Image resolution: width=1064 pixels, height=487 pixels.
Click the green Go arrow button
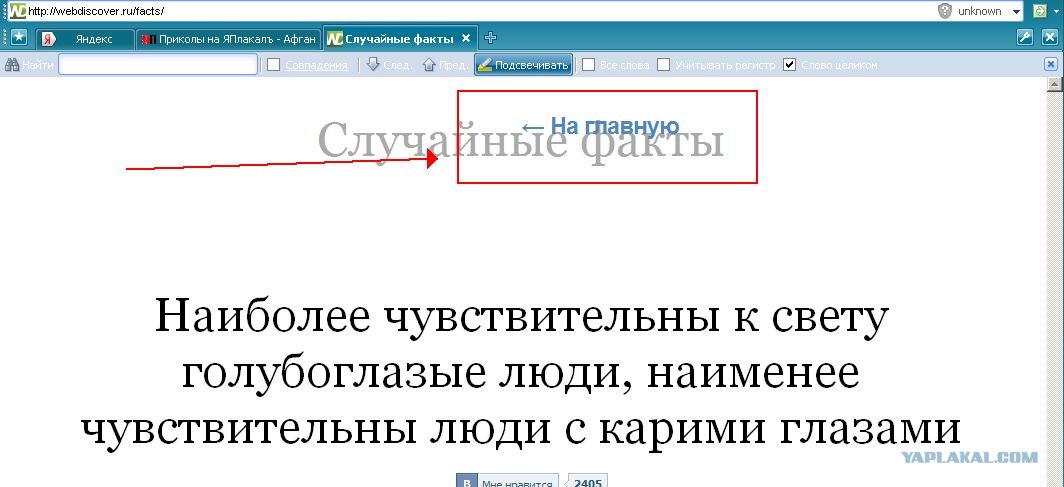coord(1038,11)
